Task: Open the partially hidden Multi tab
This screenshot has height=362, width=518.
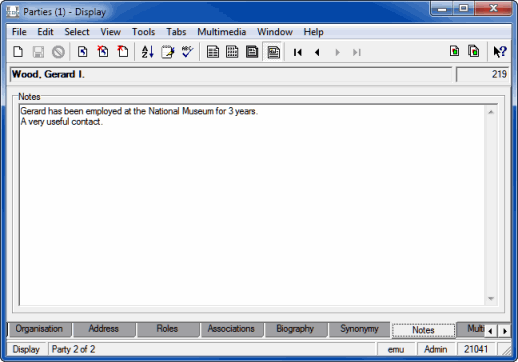Action: (x=471, y=329)
